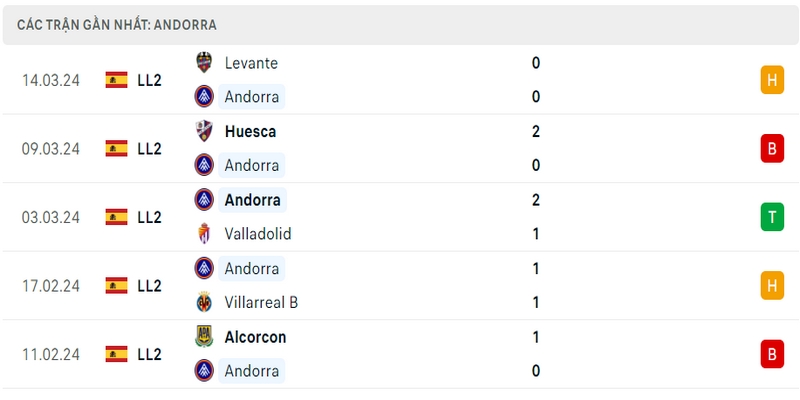The width and height of the screenshot is (800, 400).
Task: Click red B badge for Alcorcon match
Action: 772,354
